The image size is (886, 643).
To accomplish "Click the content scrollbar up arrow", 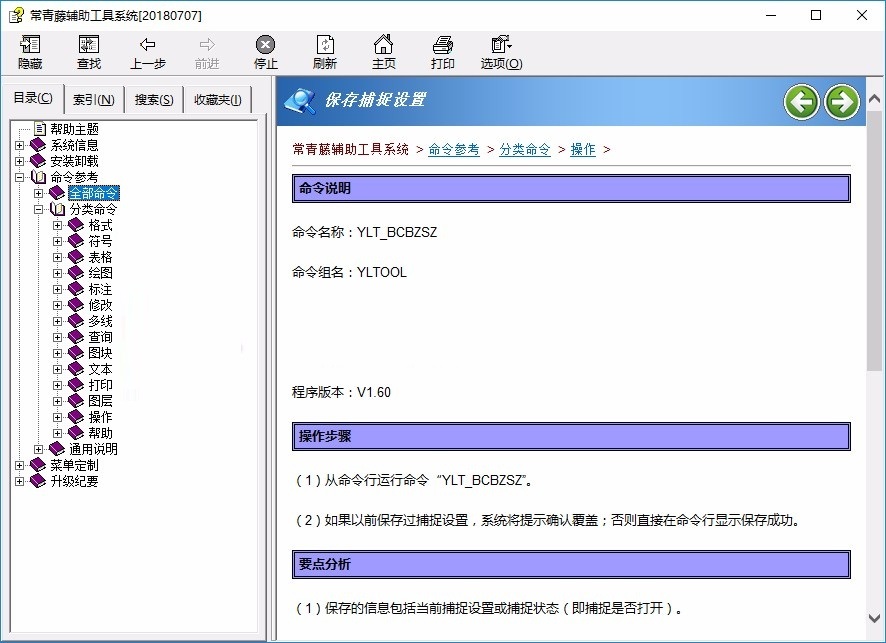I will coord(874,98).
